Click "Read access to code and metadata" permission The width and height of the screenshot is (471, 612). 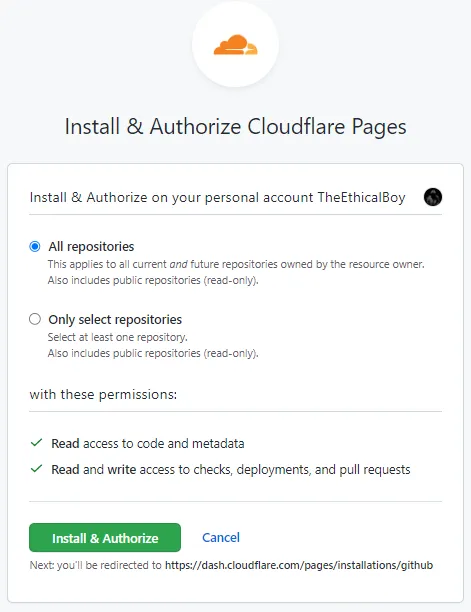[x=148, y=443]
